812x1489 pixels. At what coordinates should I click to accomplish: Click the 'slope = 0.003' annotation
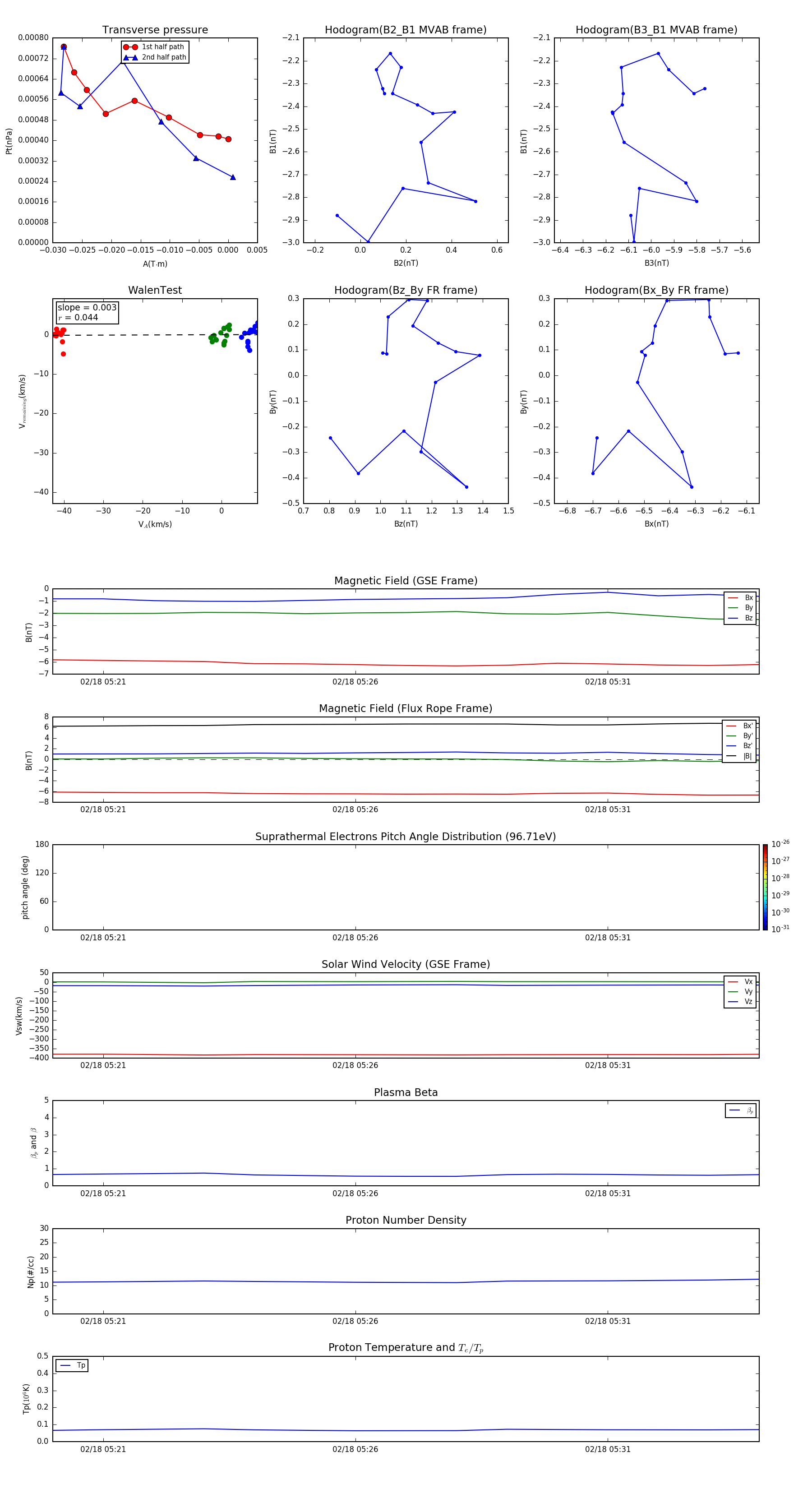87,308
